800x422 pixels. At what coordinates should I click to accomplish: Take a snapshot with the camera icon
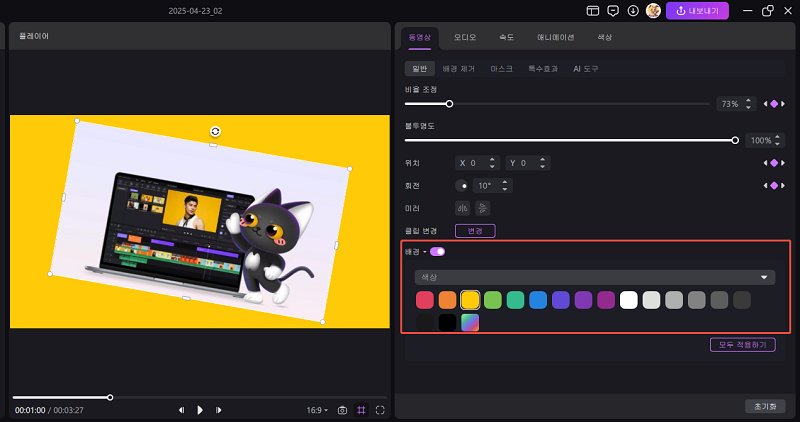342,410
